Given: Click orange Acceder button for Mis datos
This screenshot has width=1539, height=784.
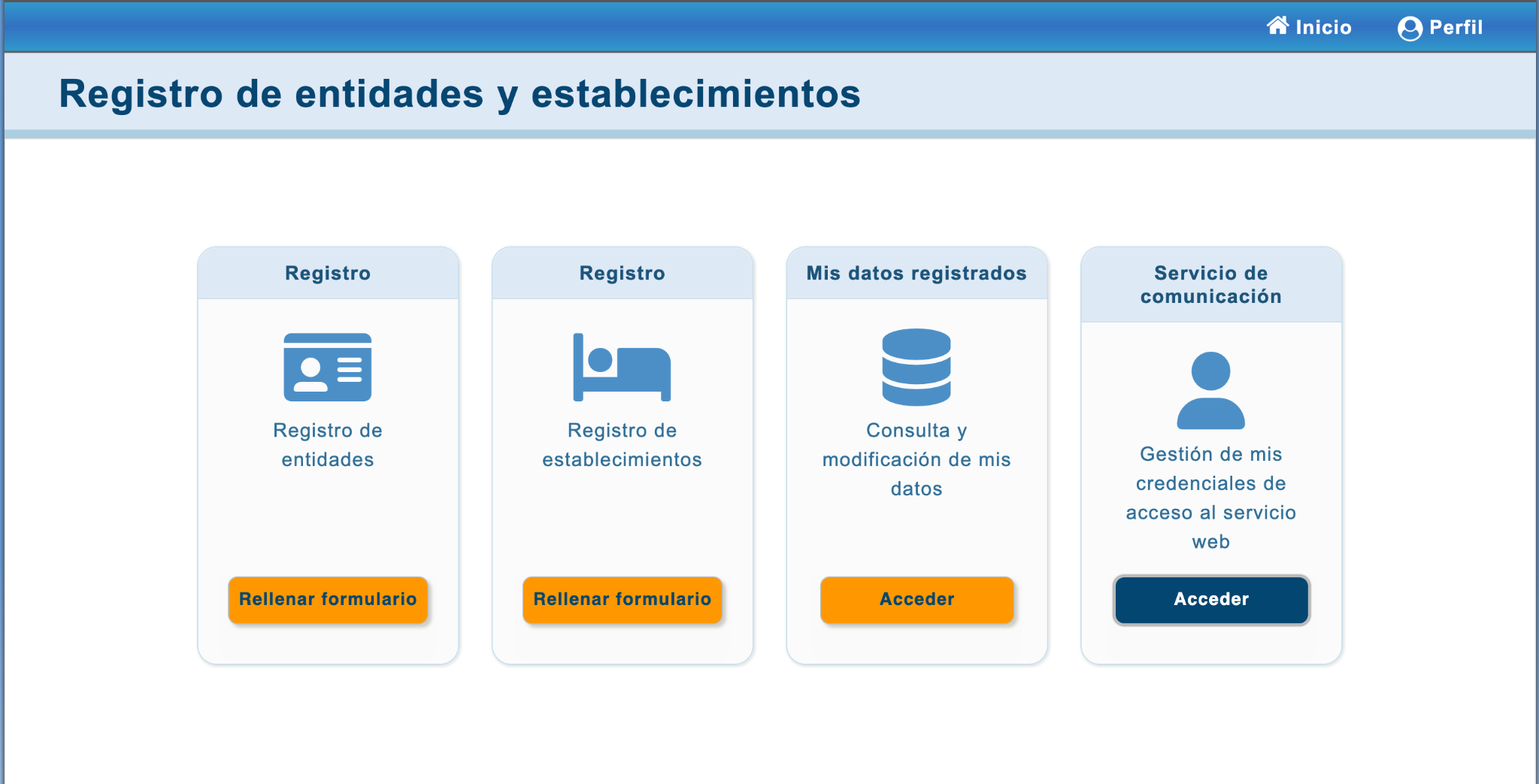Looking at the screenshot, I should 917,599.
